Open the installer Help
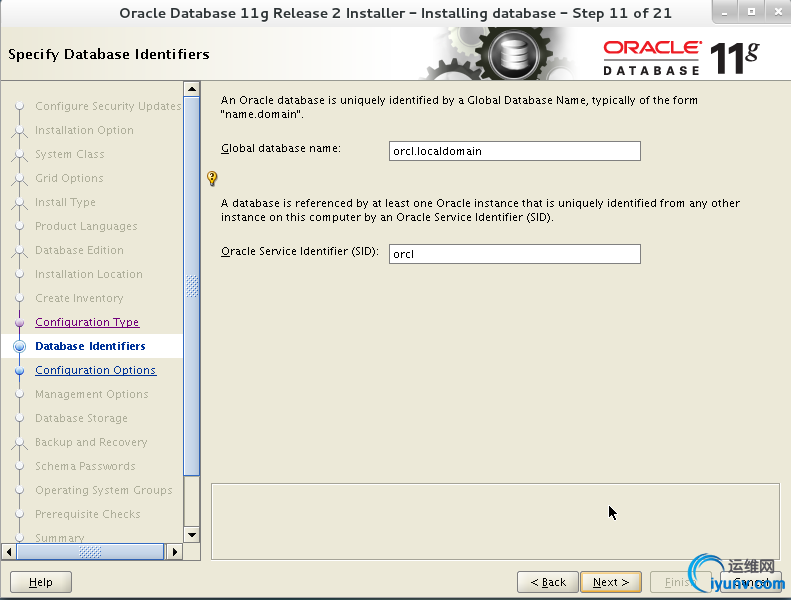This screenshot has width=791, height=600. point(41,582)
